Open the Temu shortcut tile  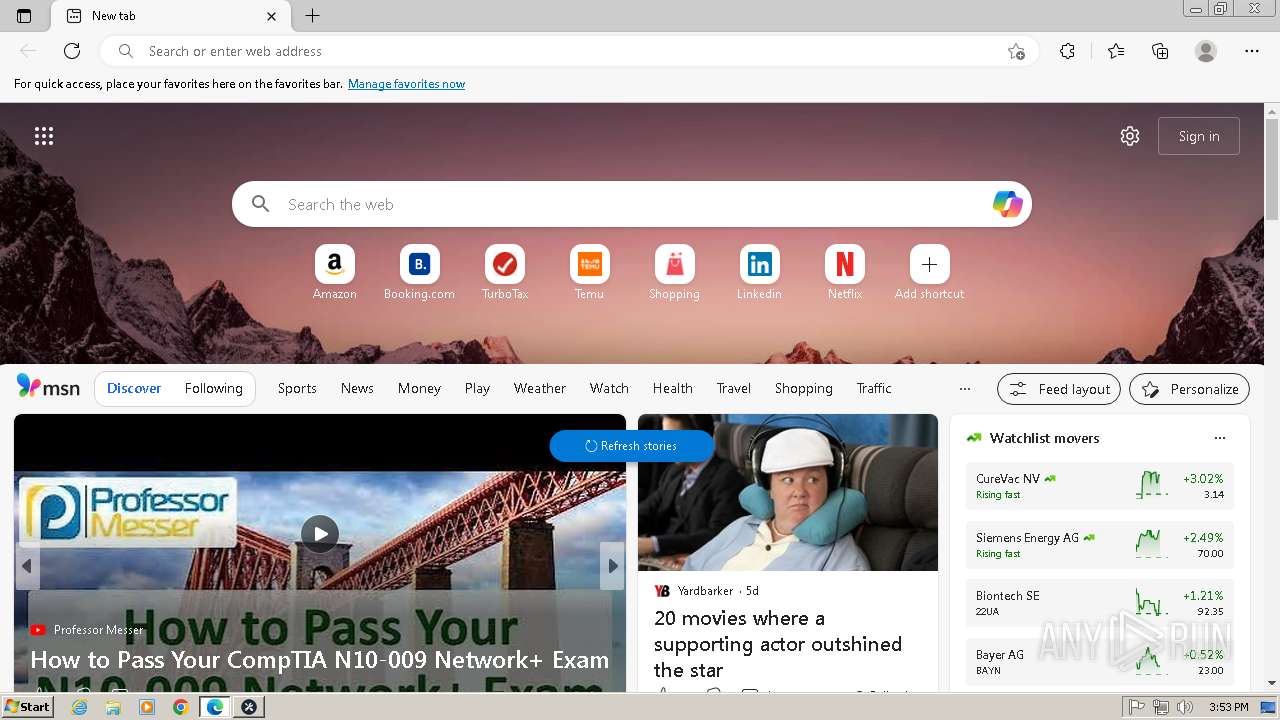589,273
